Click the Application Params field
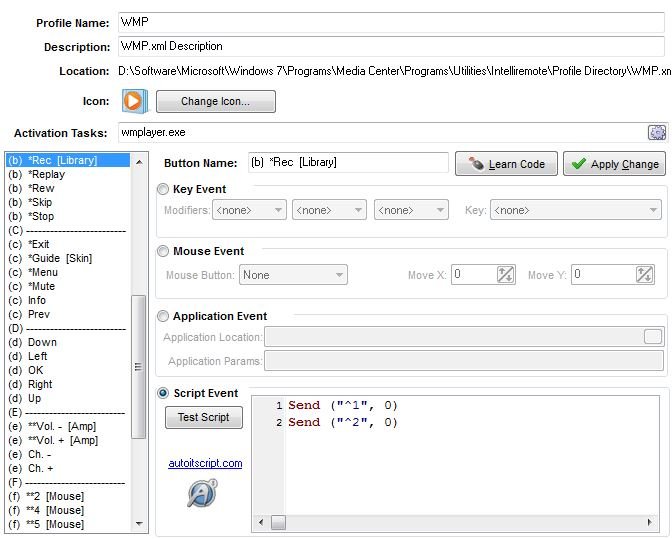Image resolution: width=672 pixels, height=539 pixels. (x=464, y=360)
